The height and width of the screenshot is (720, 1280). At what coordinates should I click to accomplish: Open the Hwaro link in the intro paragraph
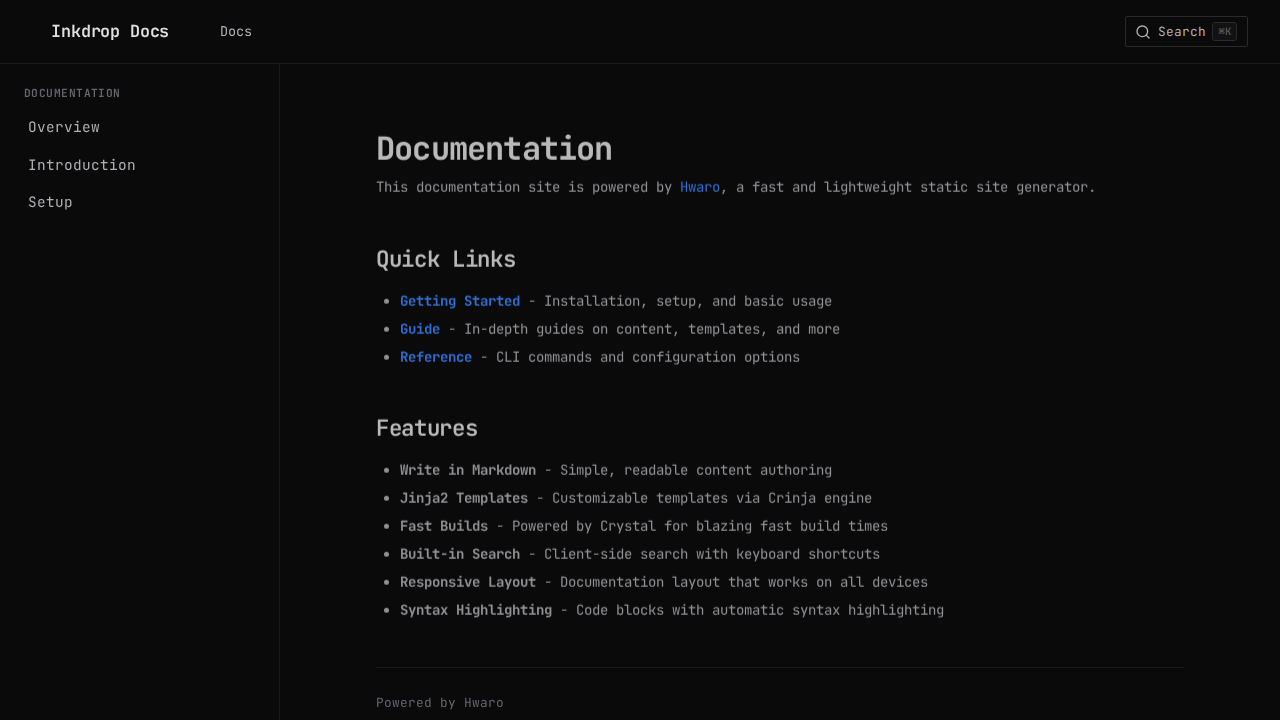(x=700, y=187)
